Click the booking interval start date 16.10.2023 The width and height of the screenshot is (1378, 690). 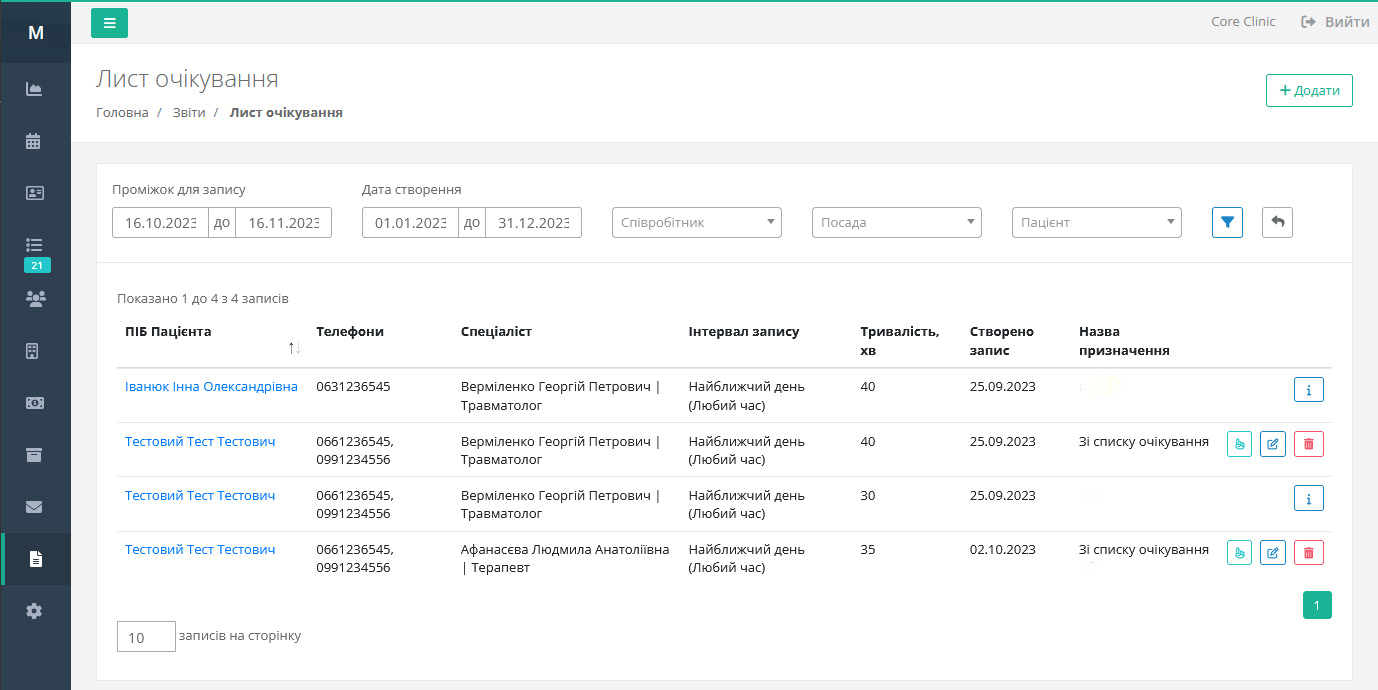[x=160, y=222]
